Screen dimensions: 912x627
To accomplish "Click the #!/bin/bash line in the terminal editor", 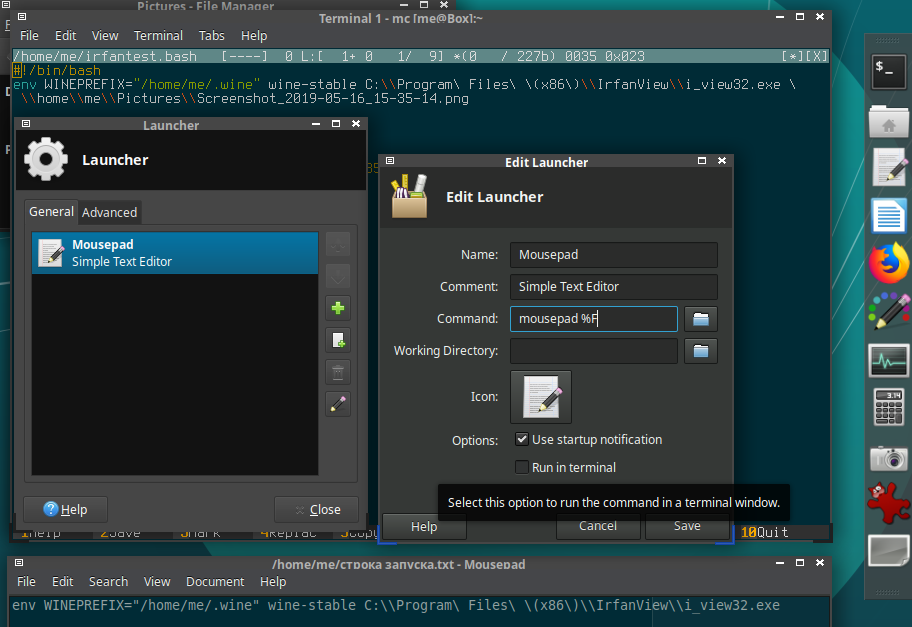I will click(57, 70).
